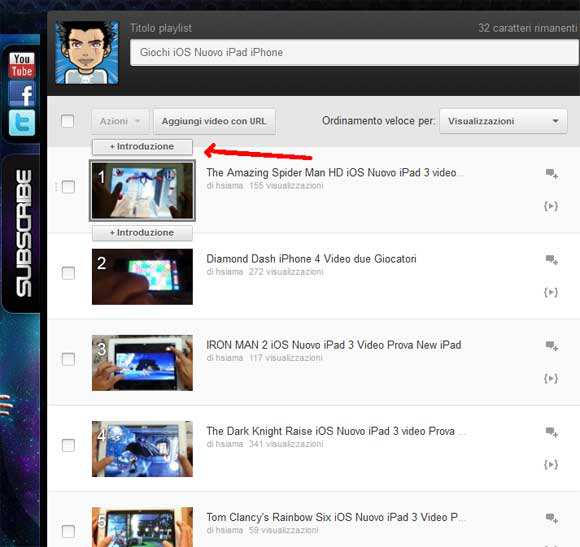The width and height of the screenshot is (580, 547).
Task: Click '32 caratteri rimanenti' text
Action: [527, 28]
